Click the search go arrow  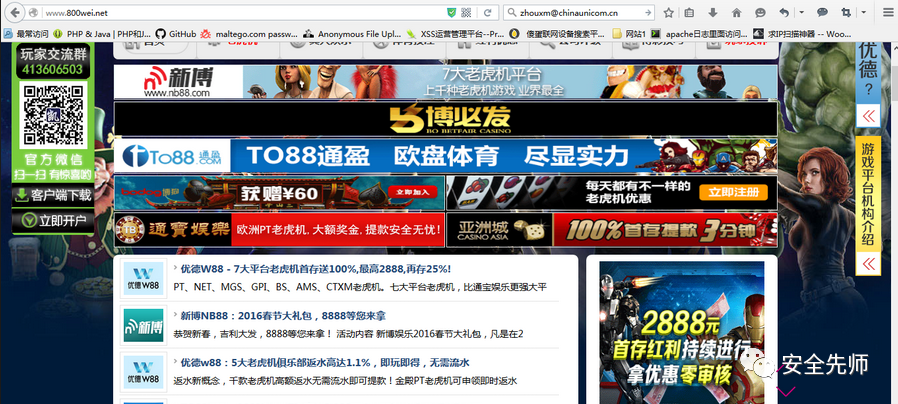coord(647,13)
